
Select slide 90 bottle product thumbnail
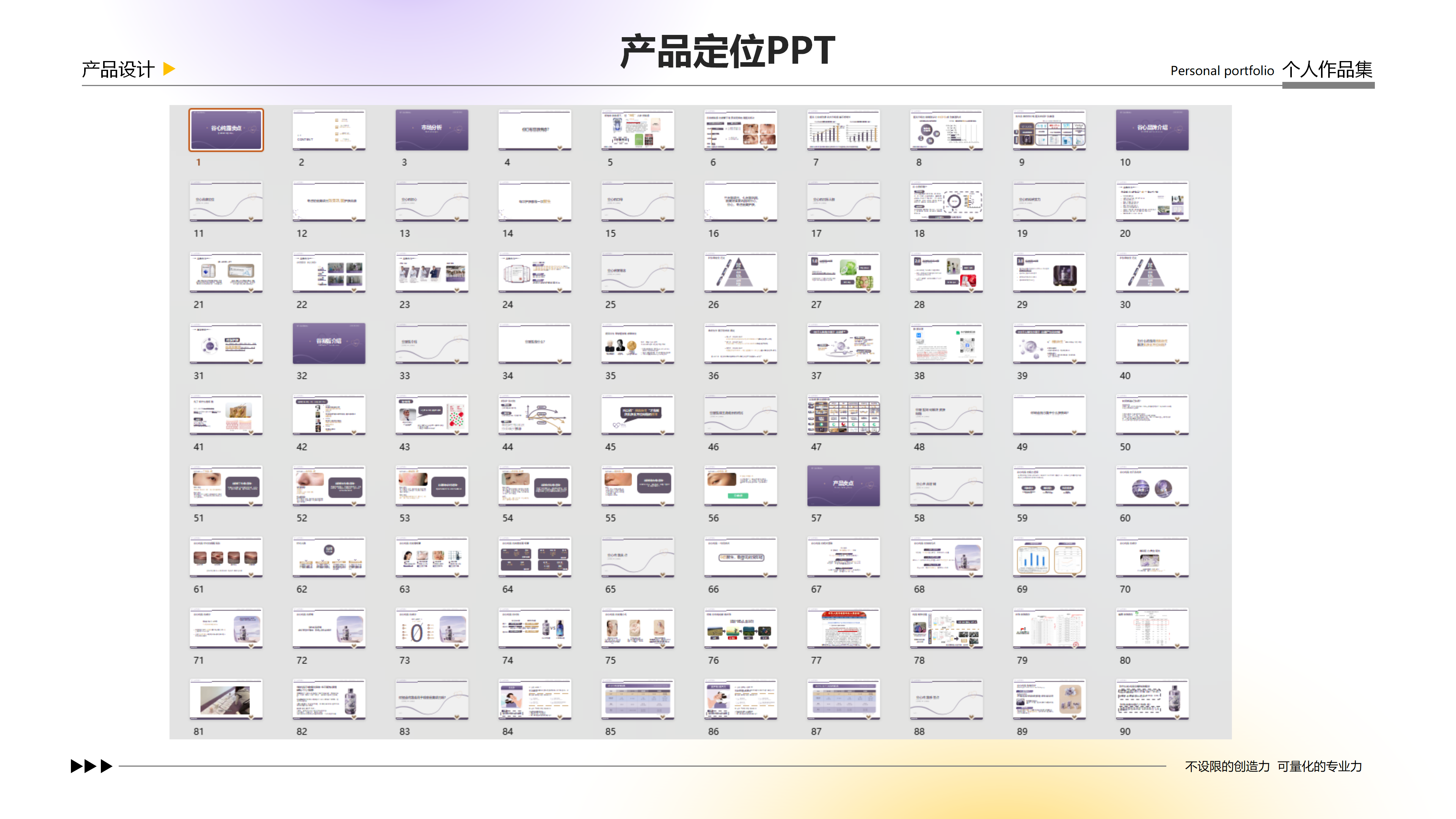(x=1152, y=699)
